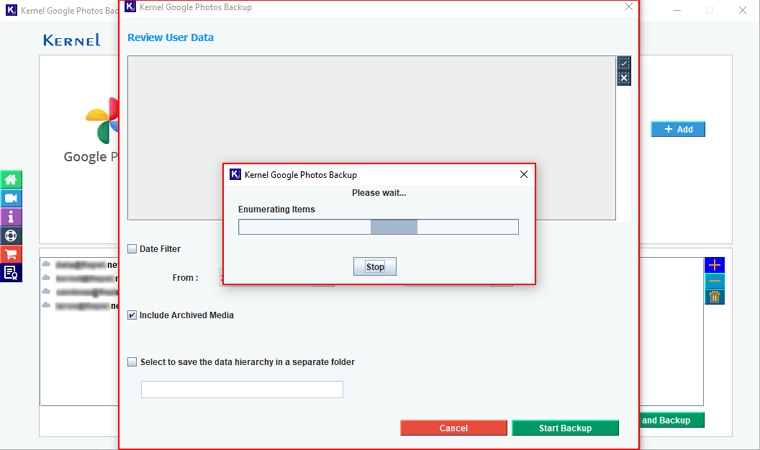Click the Enumerating Items progress bar
The width and height of the screenshot is (760, 450).
[x=379, y=227]
